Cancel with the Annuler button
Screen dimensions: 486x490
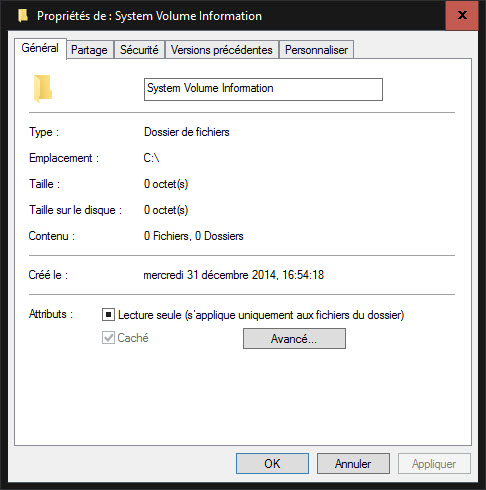click(353, 464)
